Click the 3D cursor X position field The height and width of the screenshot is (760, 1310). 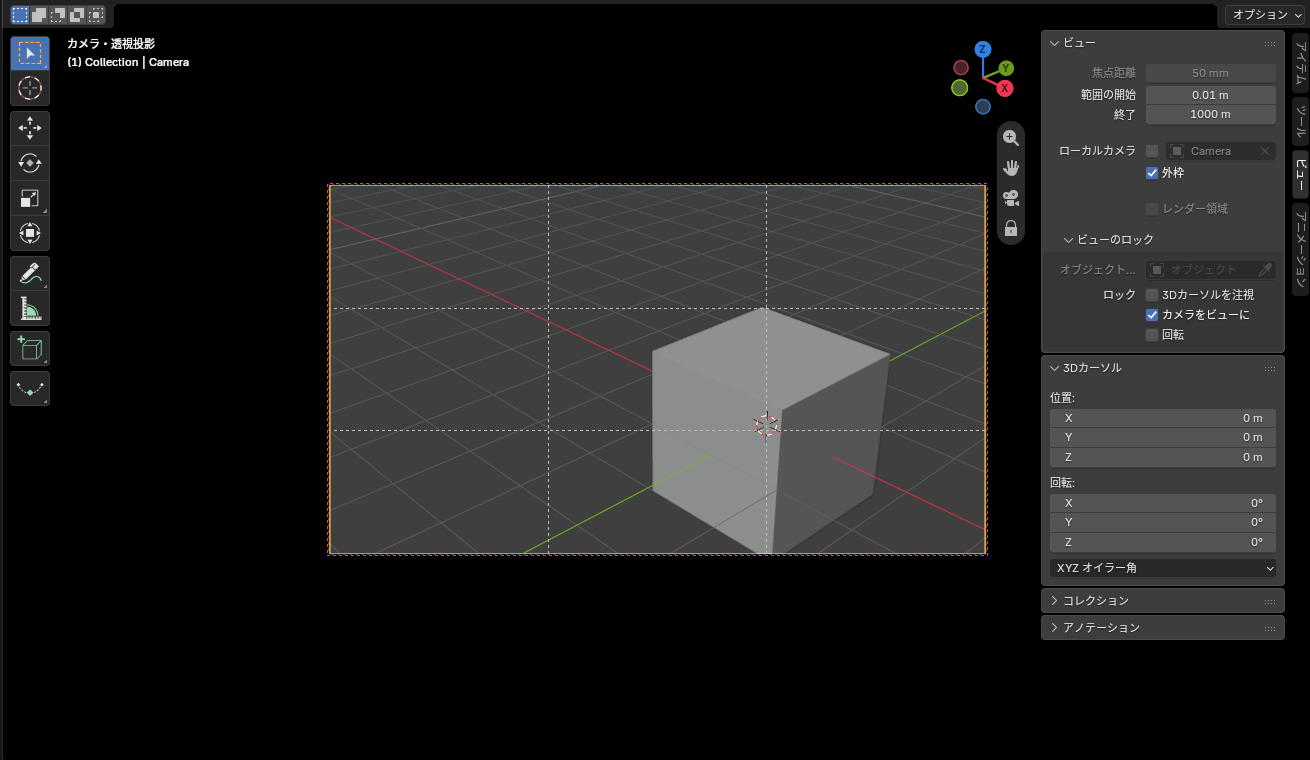click(x=1163, y=418)
